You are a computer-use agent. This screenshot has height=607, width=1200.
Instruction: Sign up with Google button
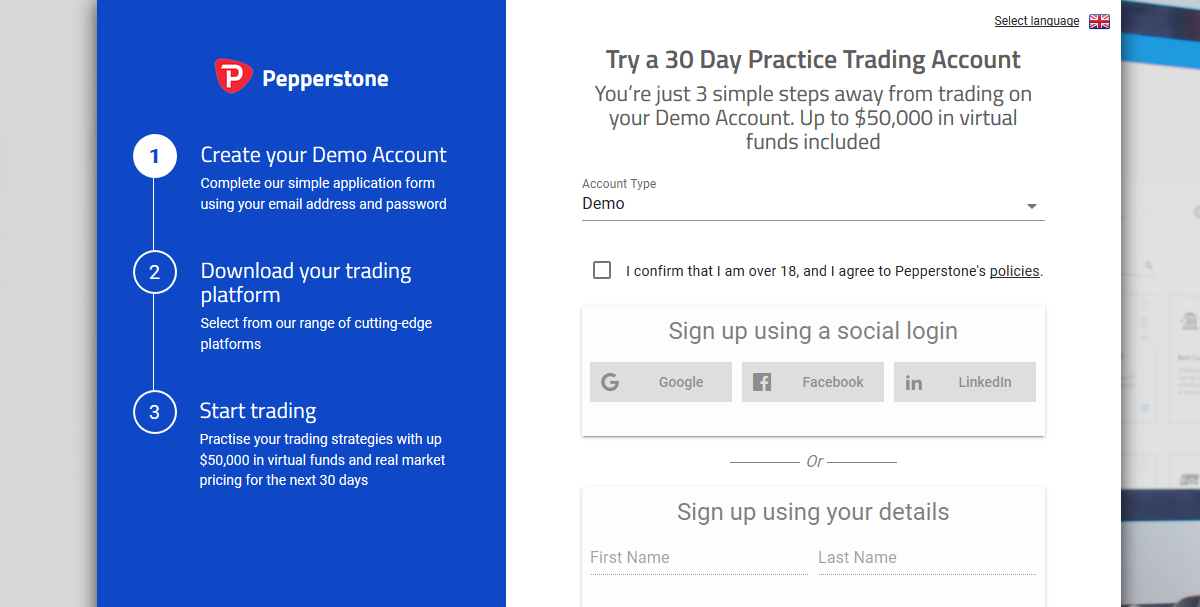661,382
